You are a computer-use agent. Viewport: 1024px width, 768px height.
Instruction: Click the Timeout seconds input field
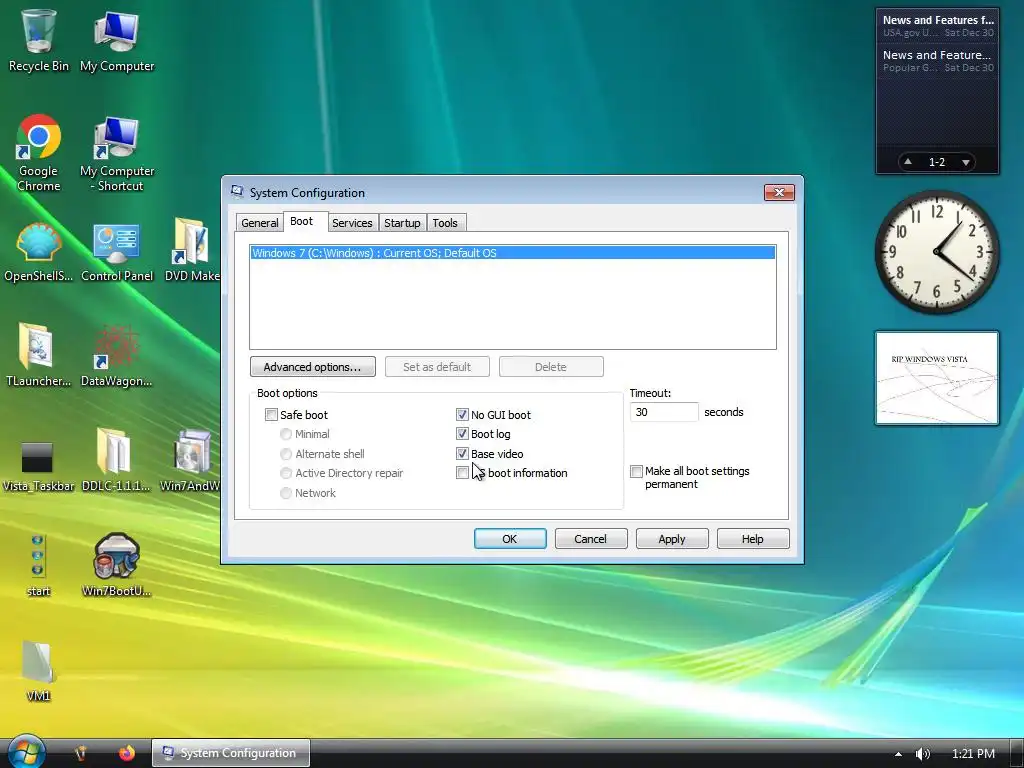point(664,412)
